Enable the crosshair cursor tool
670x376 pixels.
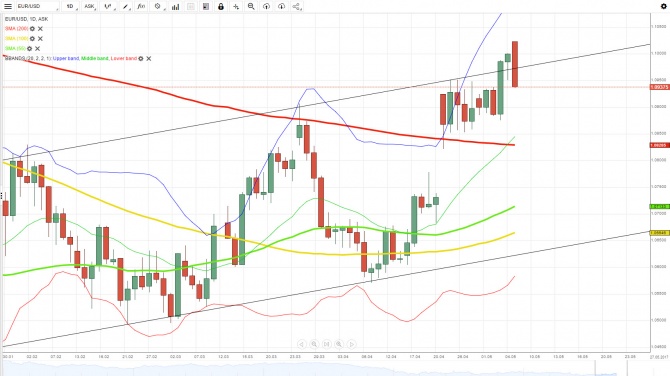pyautogui.click(x=236, y=6)
